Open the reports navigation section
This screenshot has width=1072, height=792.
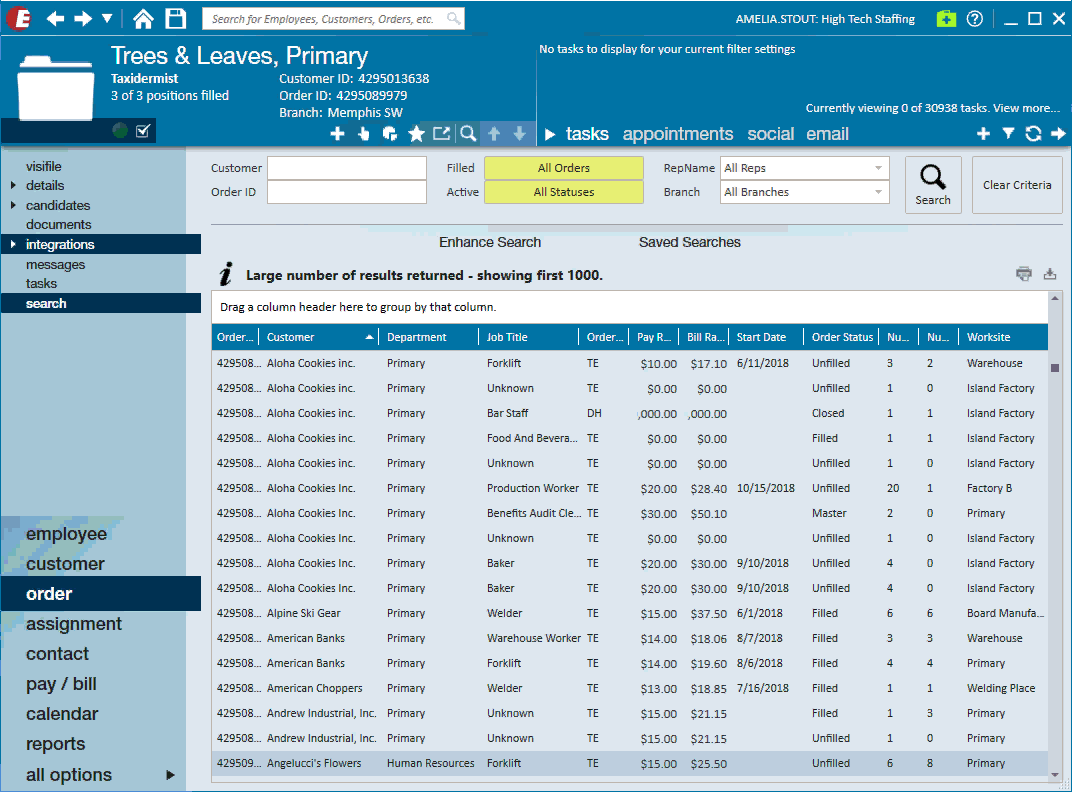click(55, 744)
